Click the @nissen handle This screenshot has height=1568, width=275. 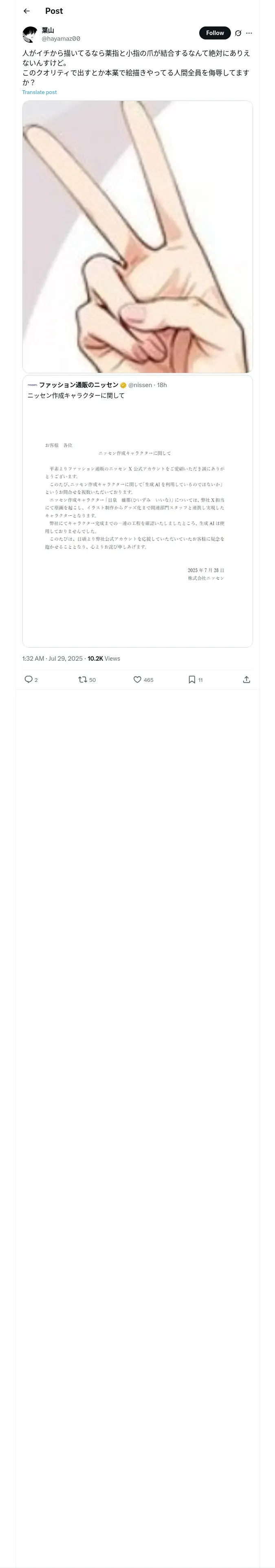pyautogui.click(x=140, y=385)
